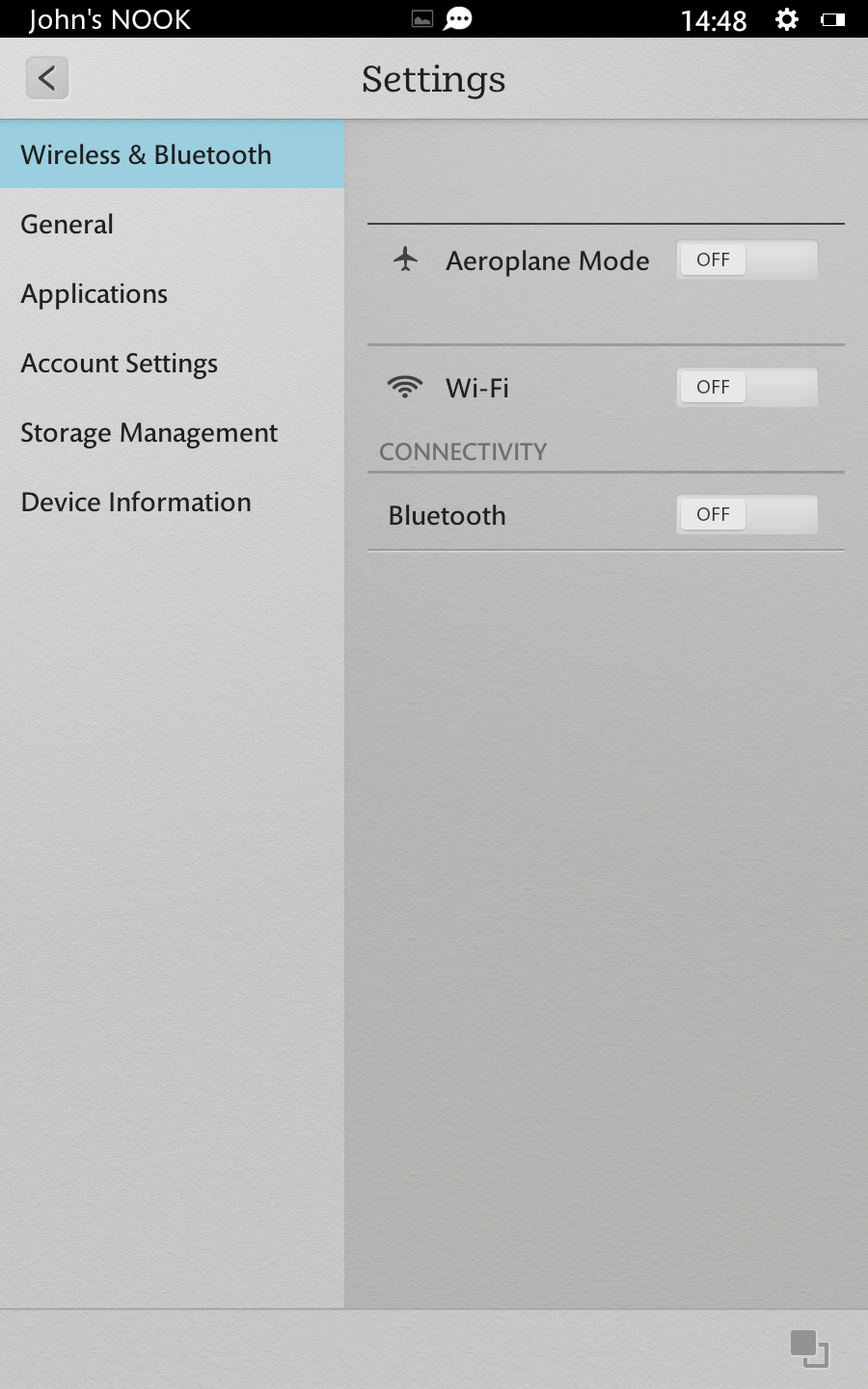Select Wireless & Bluetooth category

pyautogui.click(x=147, y=155)
